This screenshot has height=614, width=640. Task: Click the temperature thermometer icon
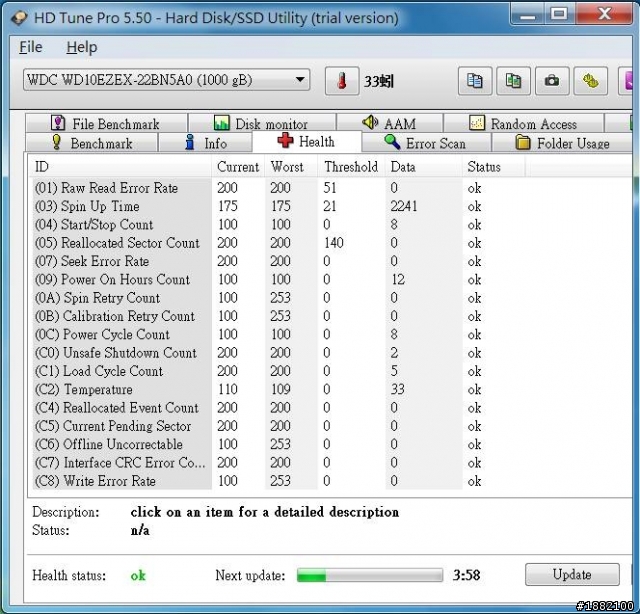point(342,81)
